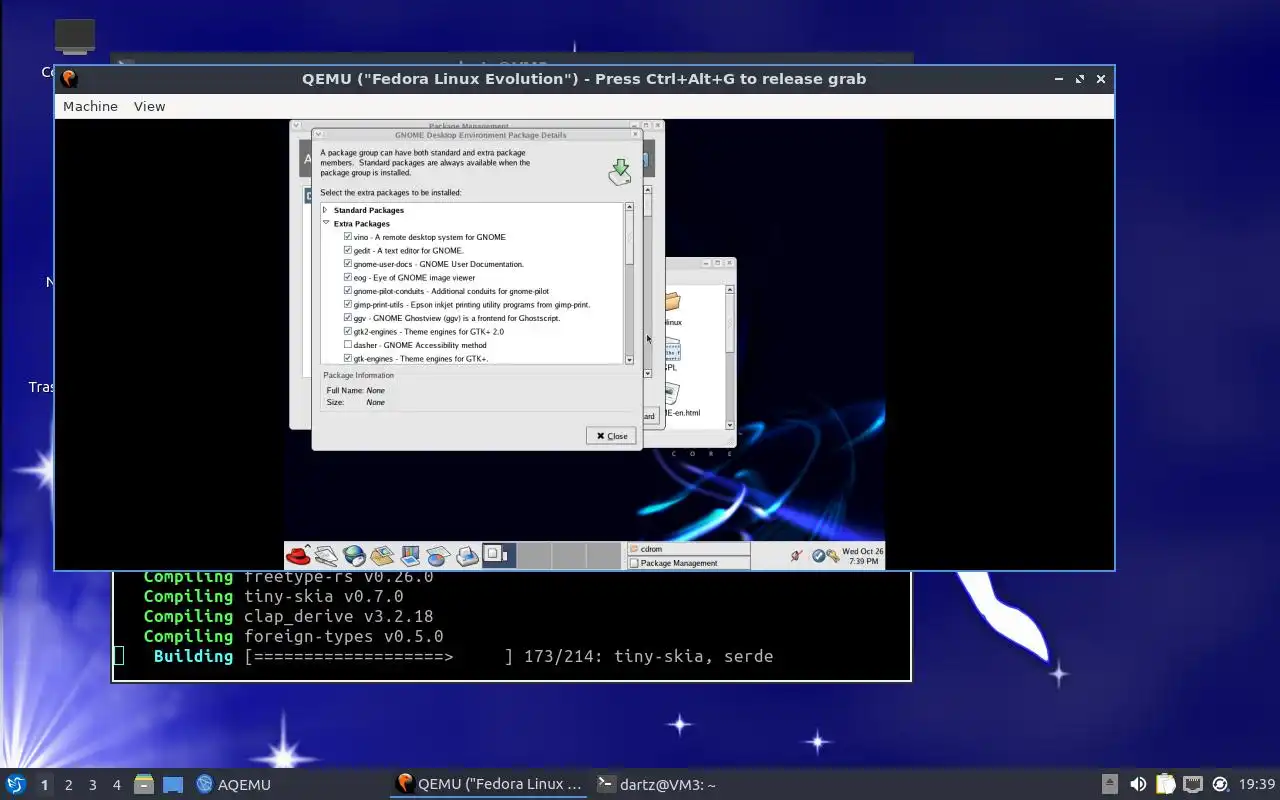Click the update icon next to clock

[x=1220, y=784]
